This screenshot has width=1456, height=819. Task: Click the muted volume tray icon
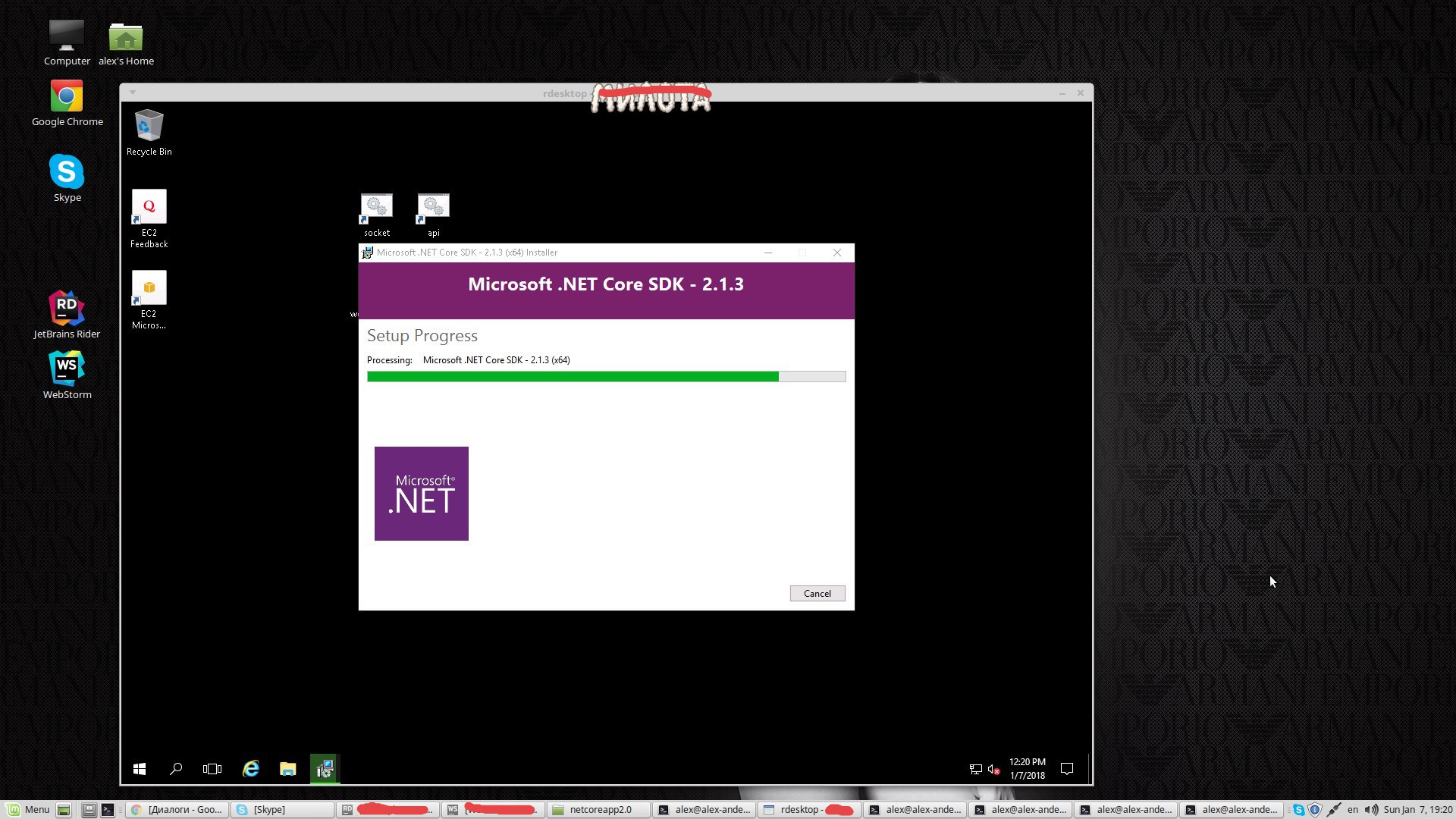[993, 769]
